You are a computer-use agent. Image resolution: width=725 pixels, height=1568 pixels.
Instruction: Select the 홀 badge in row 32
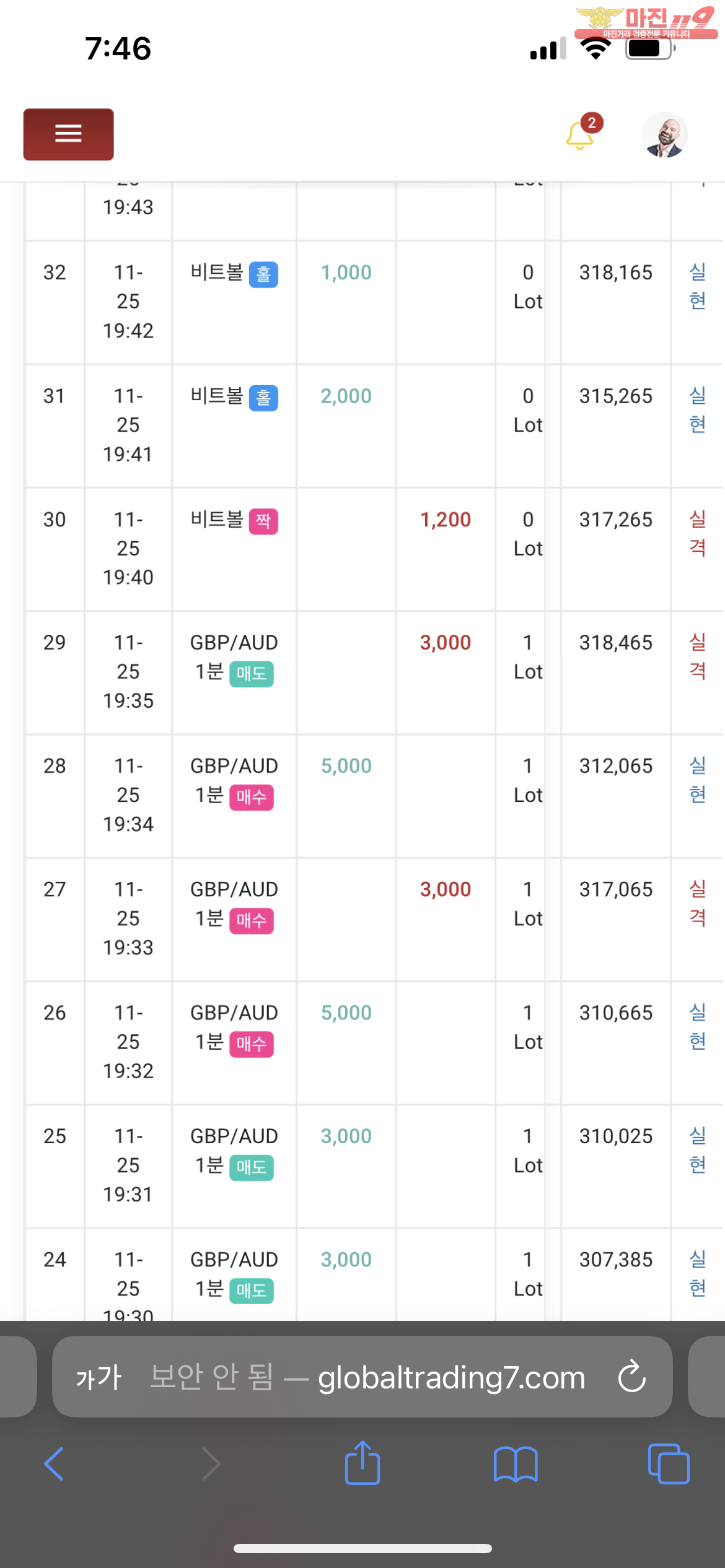pos(263,274)
